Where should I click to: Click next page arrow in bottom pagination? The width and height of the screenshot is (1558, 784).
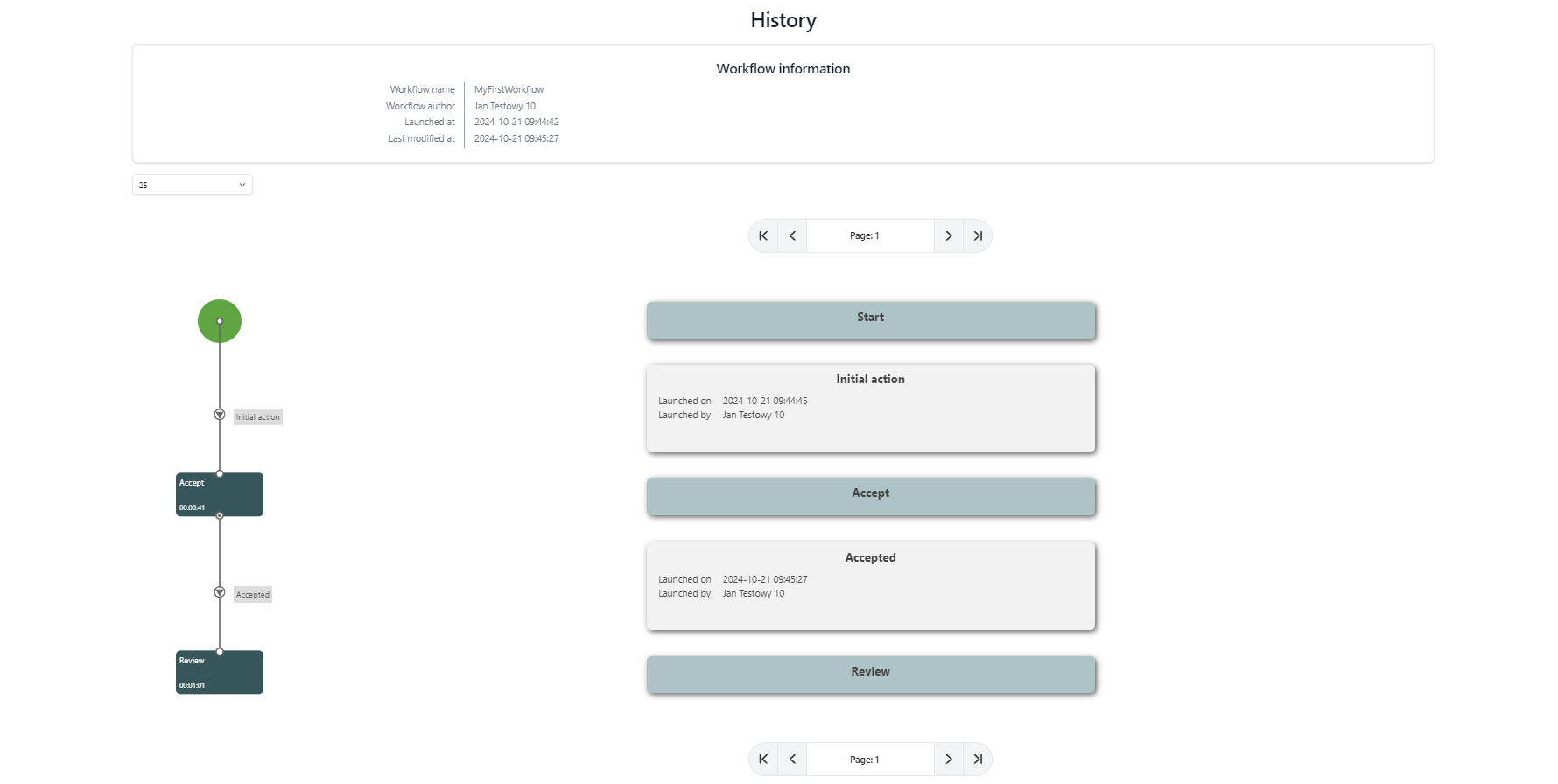click(x=949, y=759)
